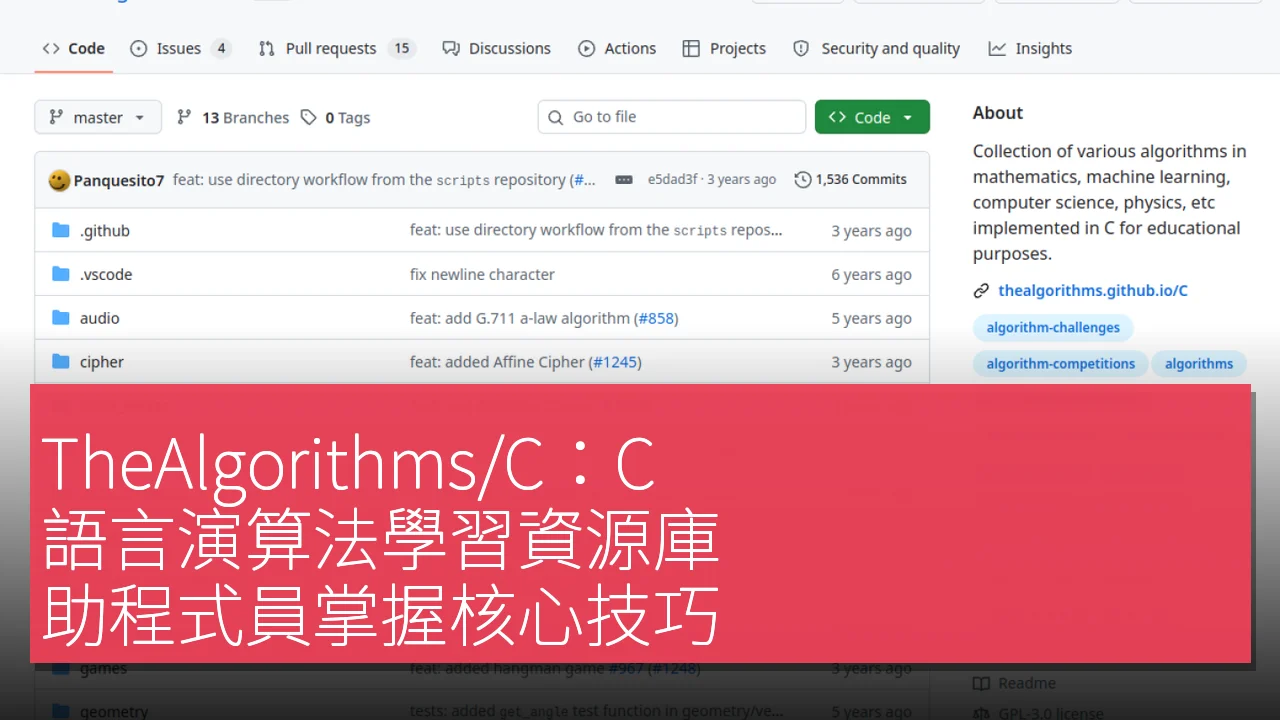
Task: Click the Insights graph icon
Action: (997, 48)
